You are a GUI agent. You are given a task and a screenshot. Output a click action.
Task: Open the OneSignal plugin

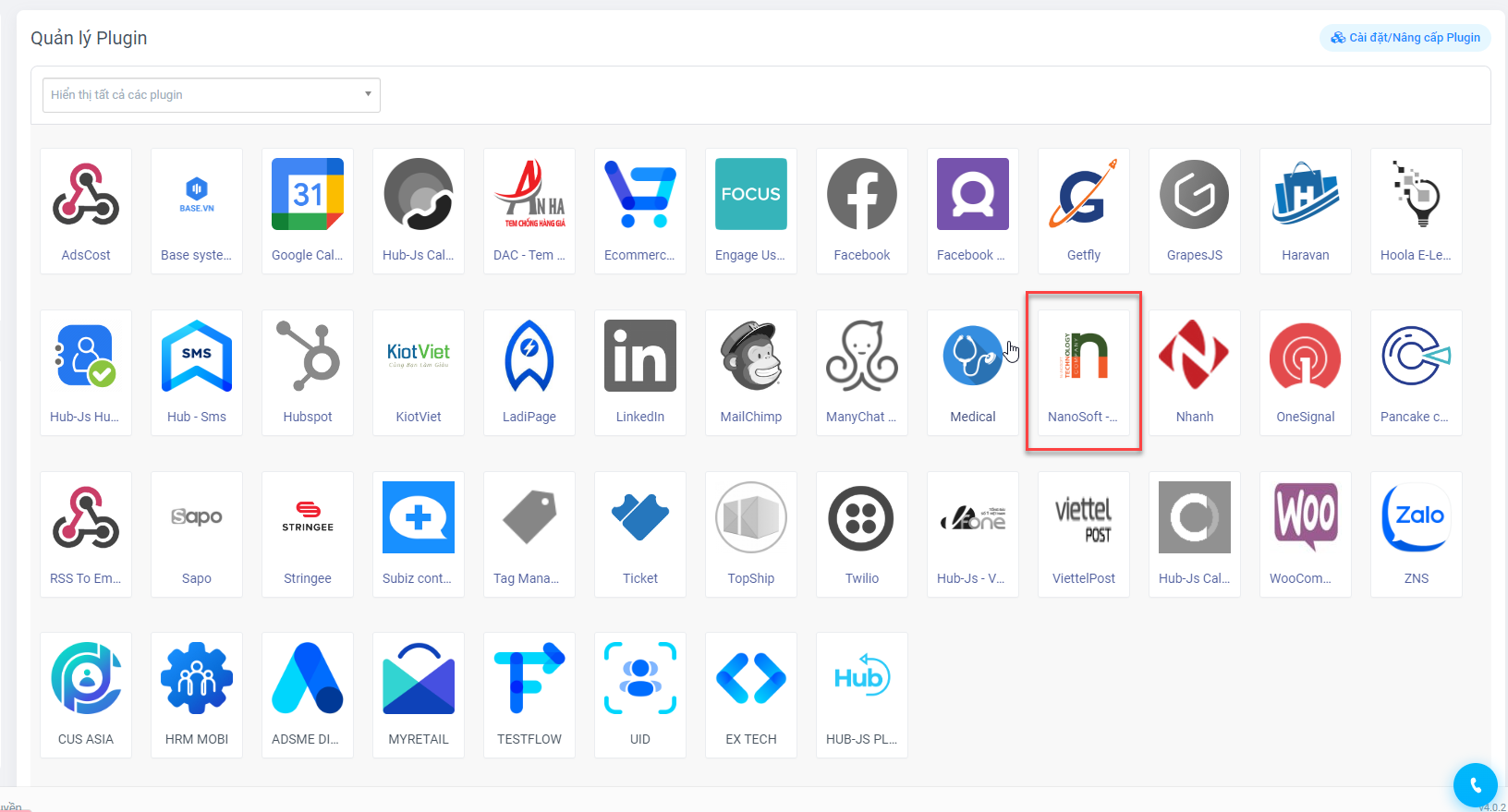click(1306, 357)
